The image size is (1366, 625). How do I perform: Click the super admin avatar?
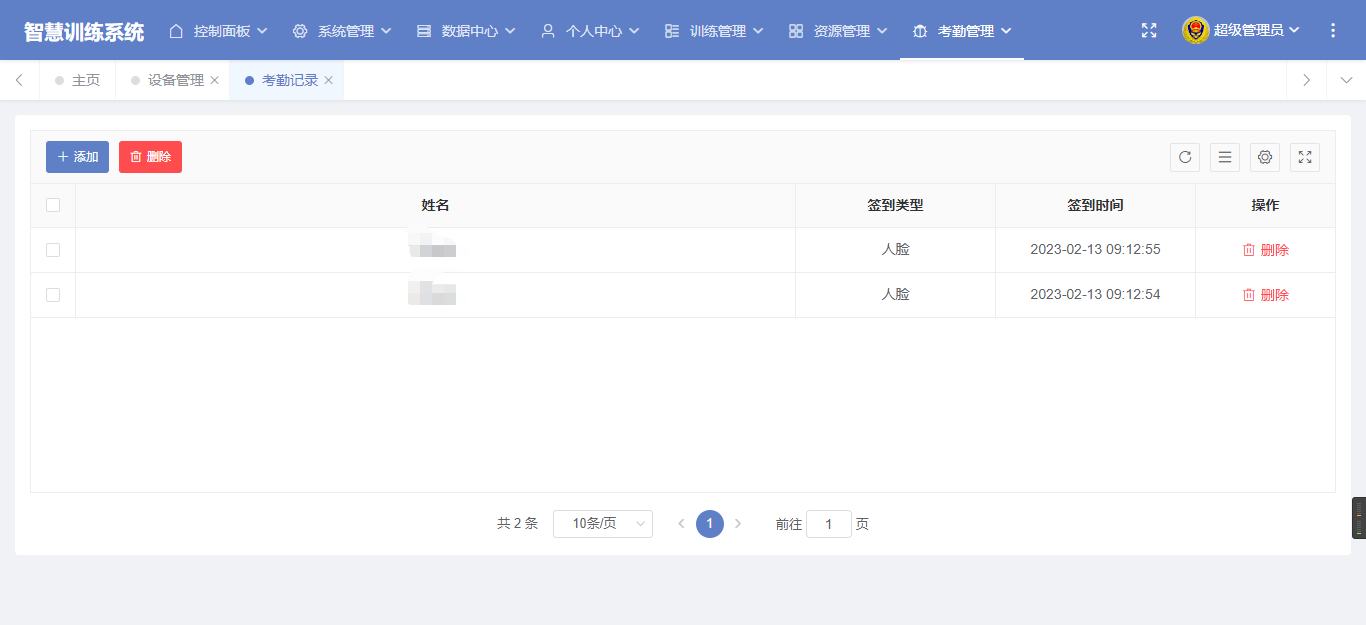[x=1195, y=31]
